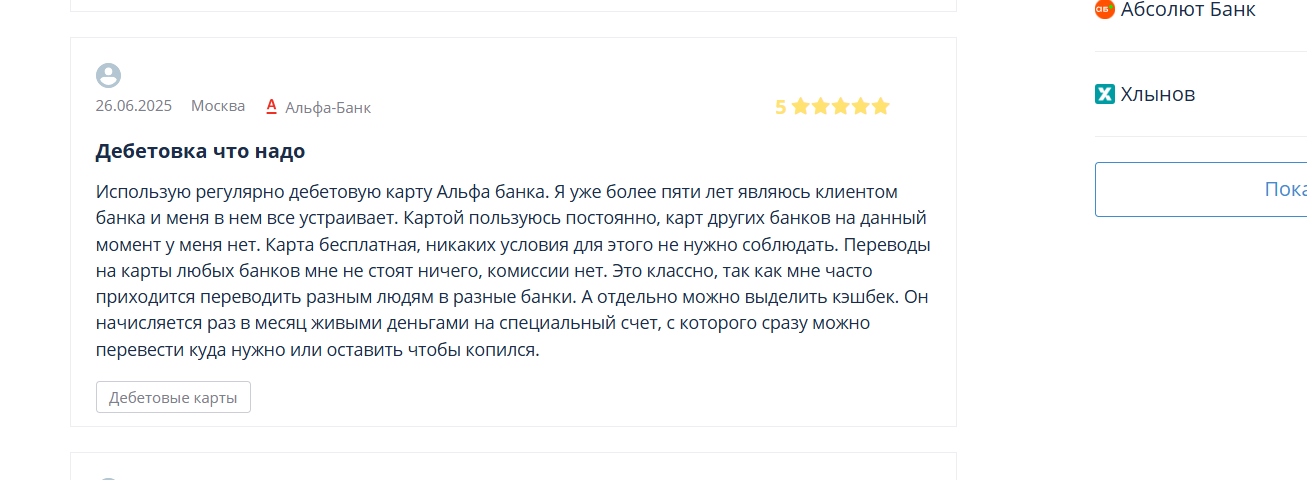This screenshot has height=480, width=1307.
Task: Click the second star in the rating
Action: pyautogui.click(x=820, y=106)
